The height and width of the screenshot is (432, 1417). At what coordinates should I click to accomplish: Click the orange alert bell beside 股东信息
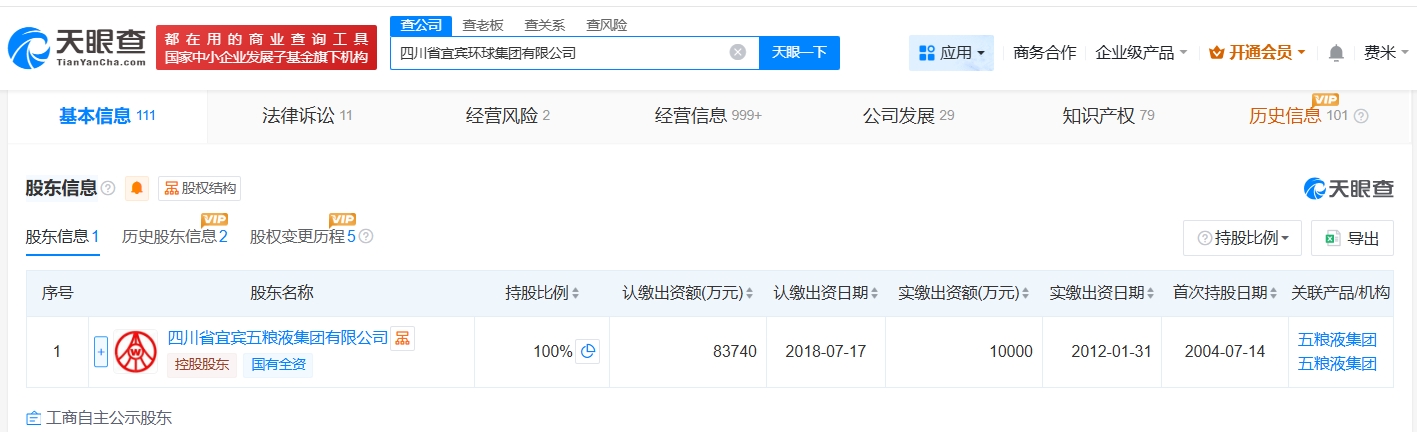pyautogui.click(x=137, y=188)
